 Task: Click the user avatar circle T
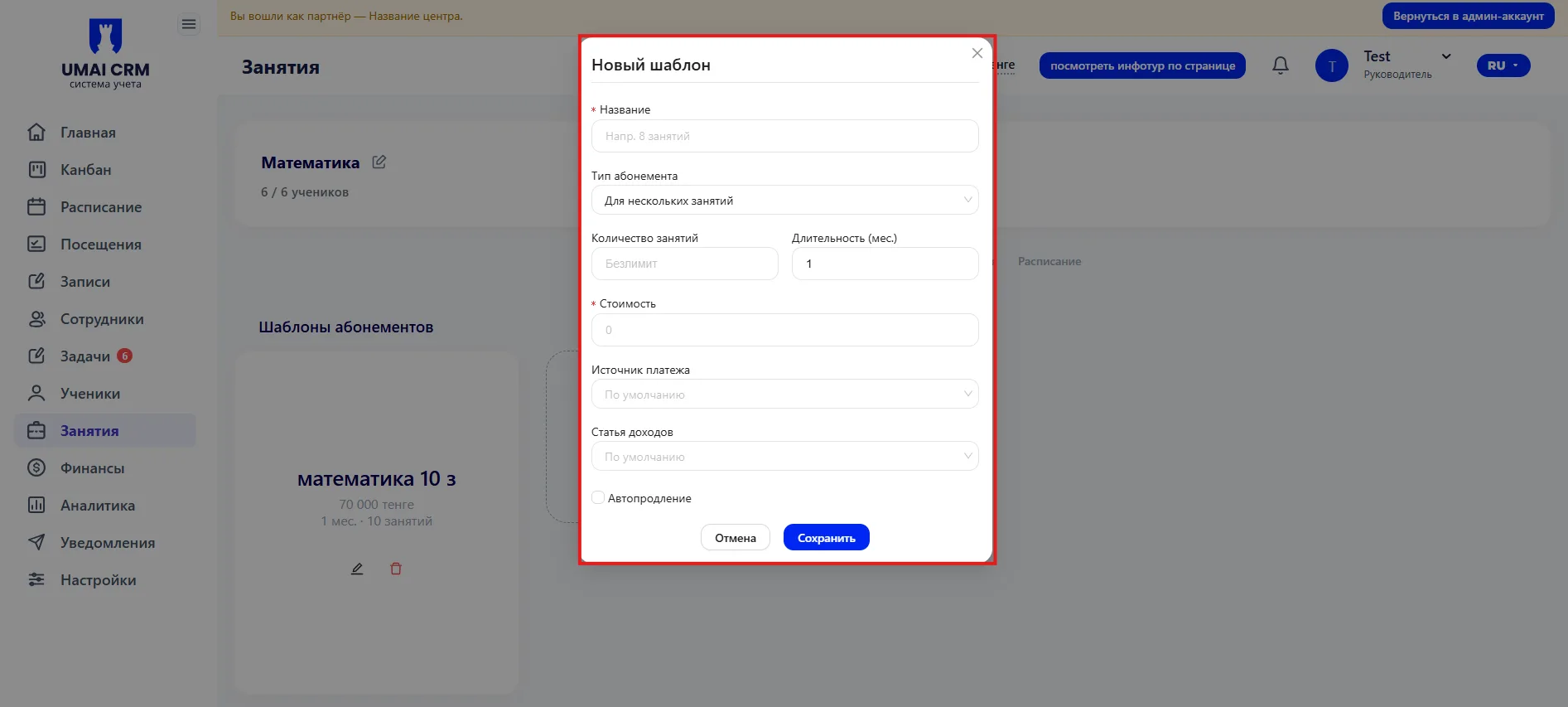(x=1332, y=65)
